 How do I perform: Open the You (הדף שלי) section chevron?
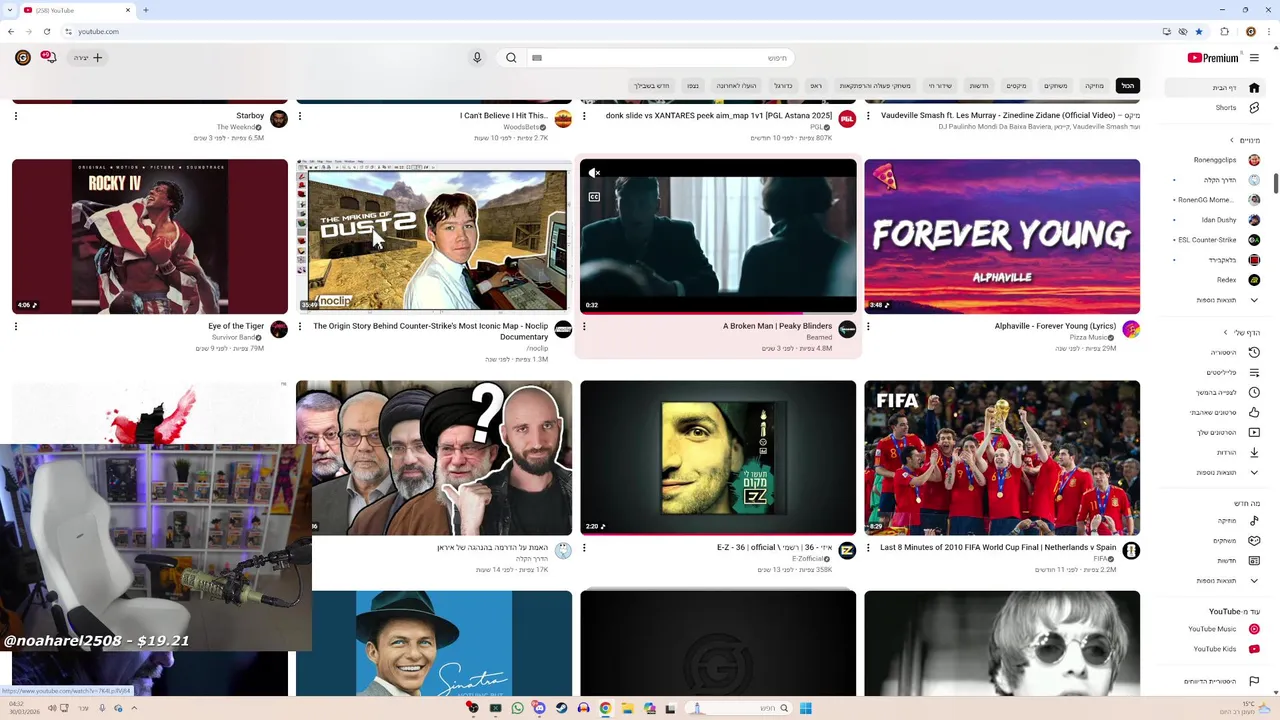(x=1226, y=332)
